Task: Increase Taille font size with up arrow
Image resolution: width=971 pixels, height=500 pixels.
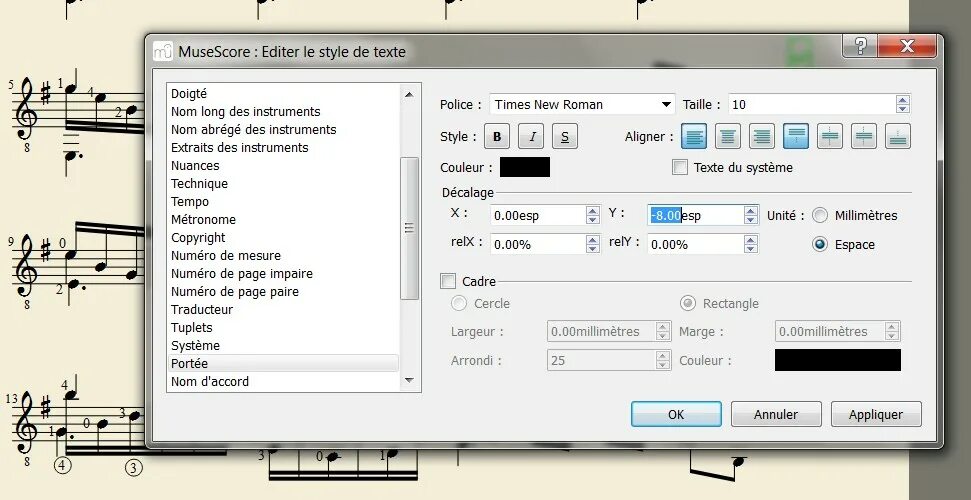Action: click(x=903, y=100)
